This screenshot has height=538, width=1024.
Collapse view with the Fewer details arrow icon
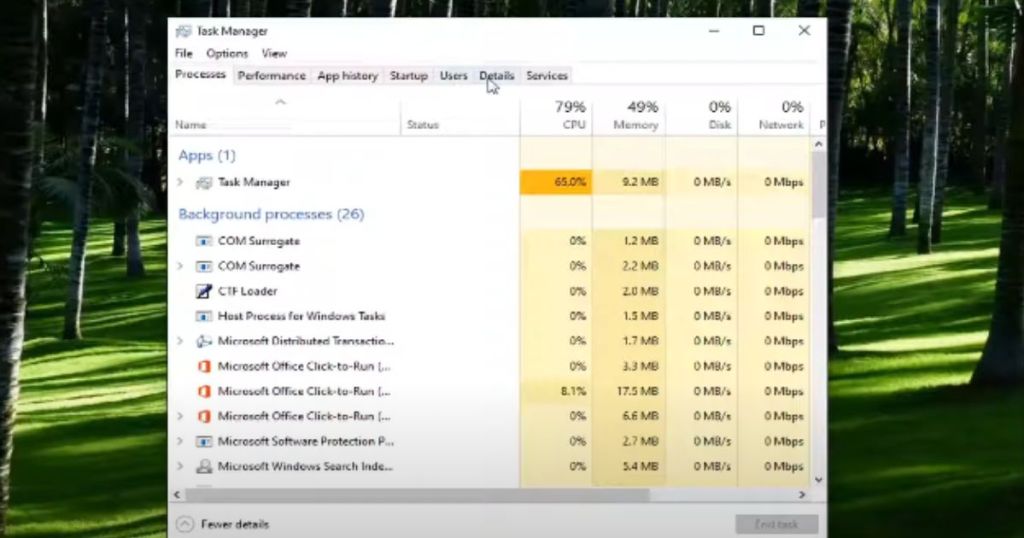(185, 524)
